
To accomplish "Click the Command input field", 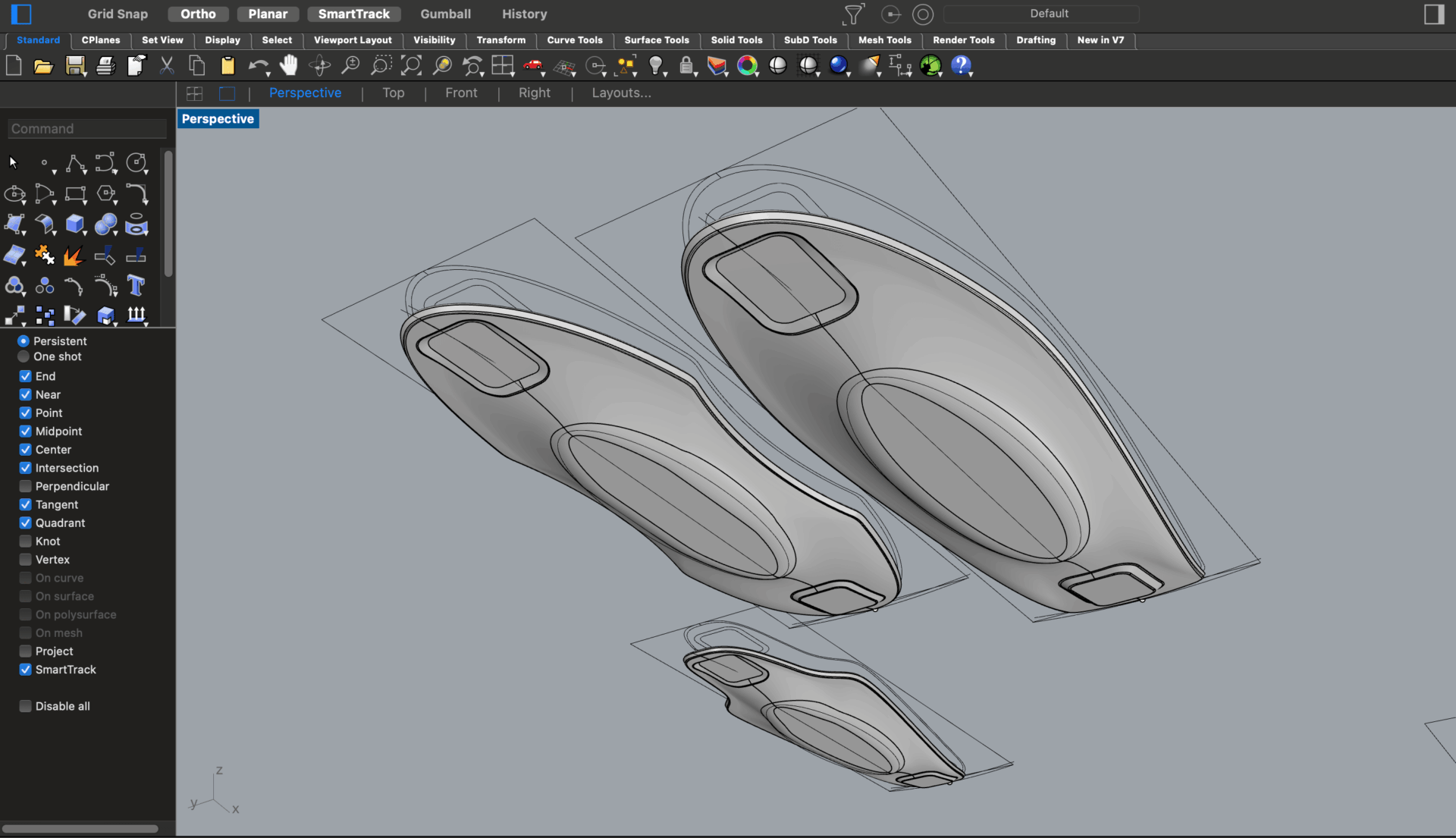I will pos(86,129).
